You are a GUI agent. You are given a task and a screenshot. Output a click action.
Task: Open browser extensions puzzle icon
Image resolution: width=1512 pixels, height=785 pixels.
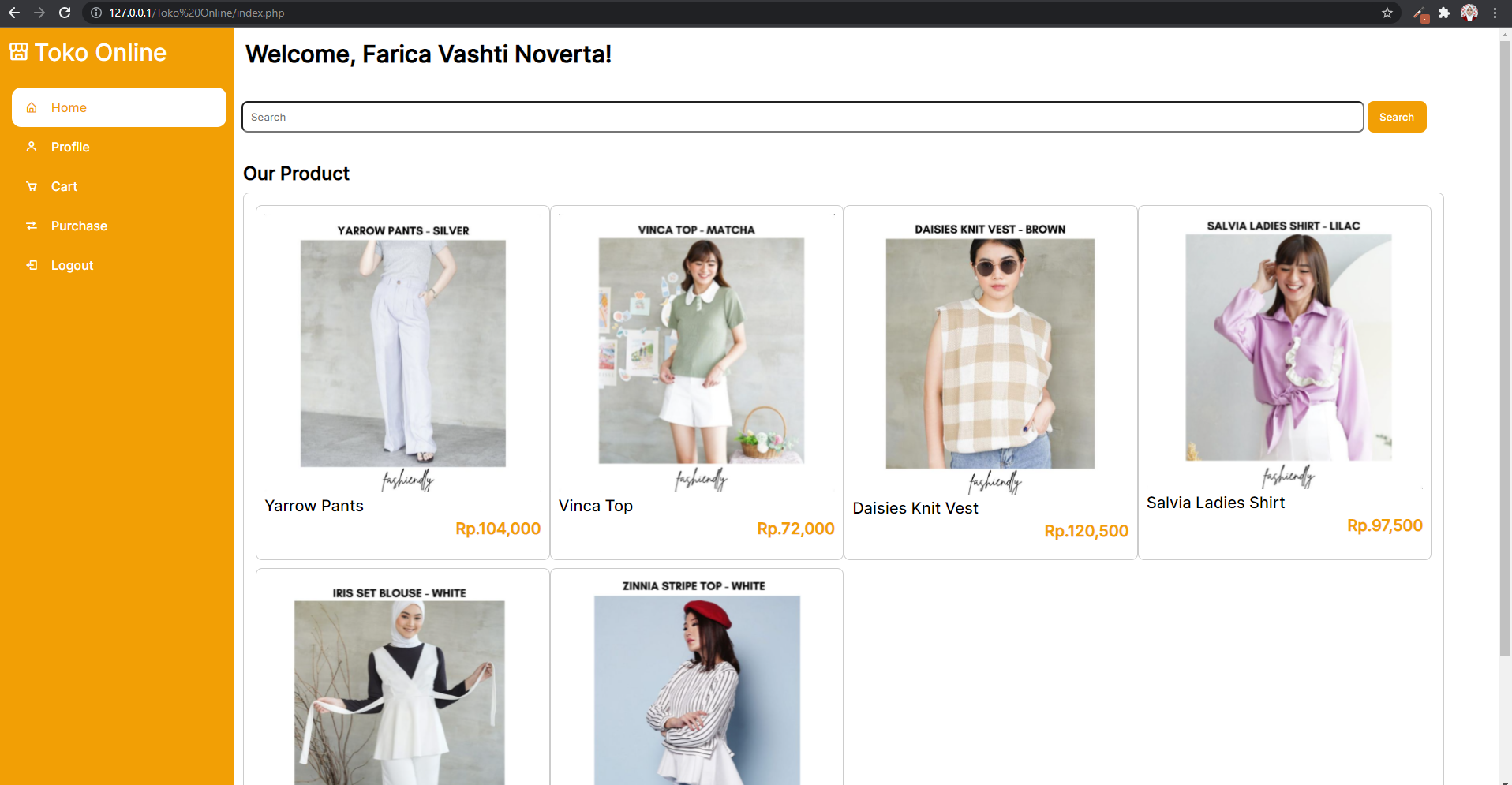[1444, 13]
